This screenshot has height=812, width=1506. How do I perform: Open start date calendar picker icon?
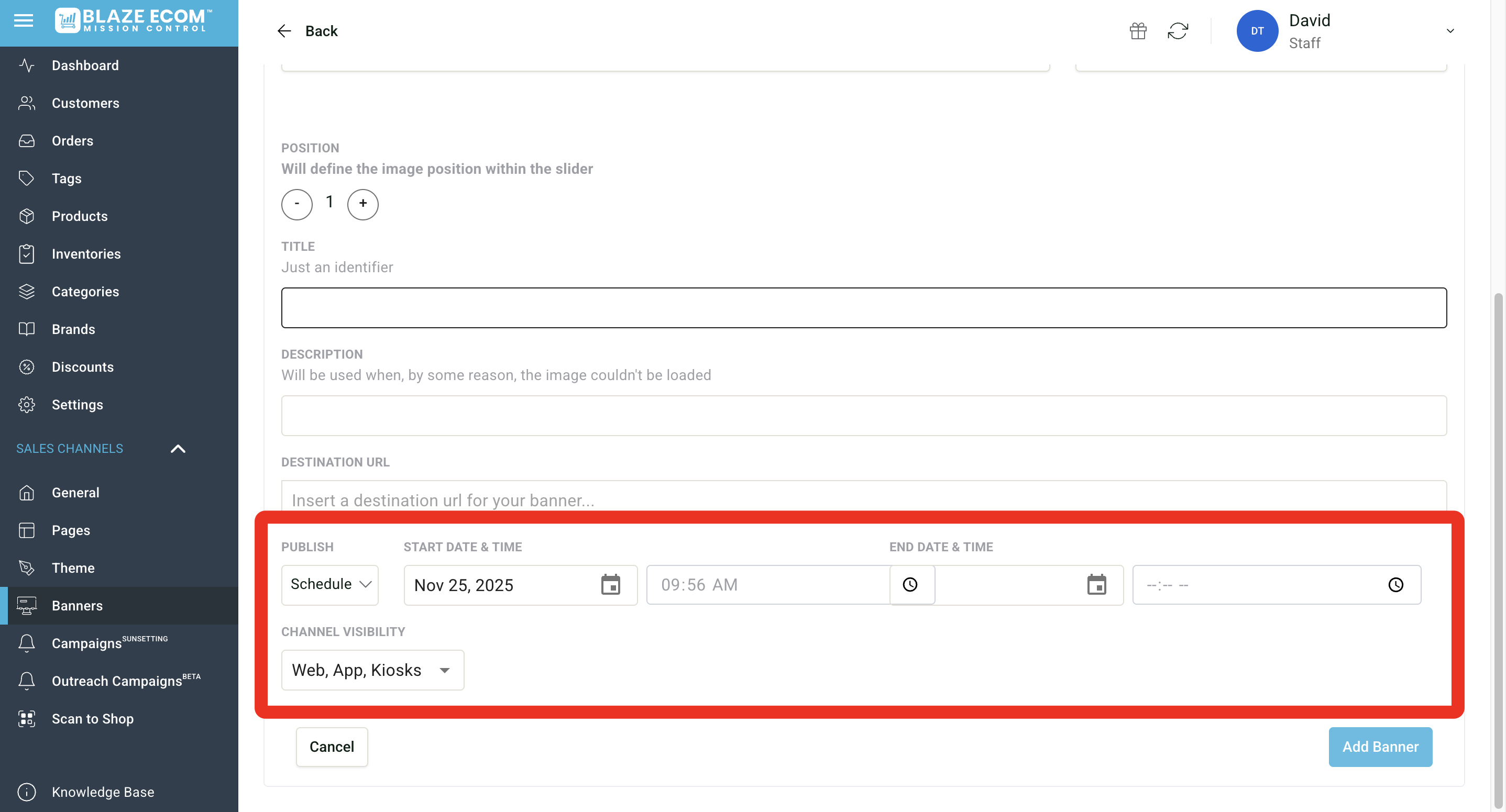pyautogui.click(x=610, y=585)
